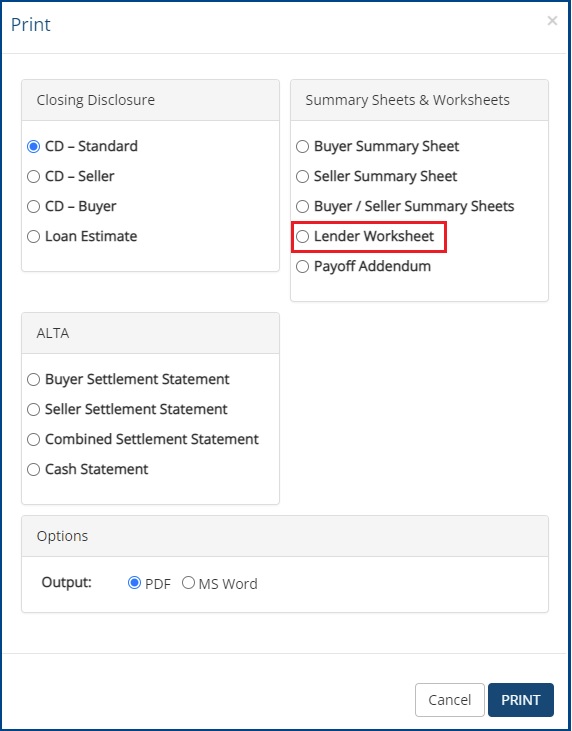Select Seller Summary Sheet option
This screenshot has height=731, width=572.
point(303,176)
